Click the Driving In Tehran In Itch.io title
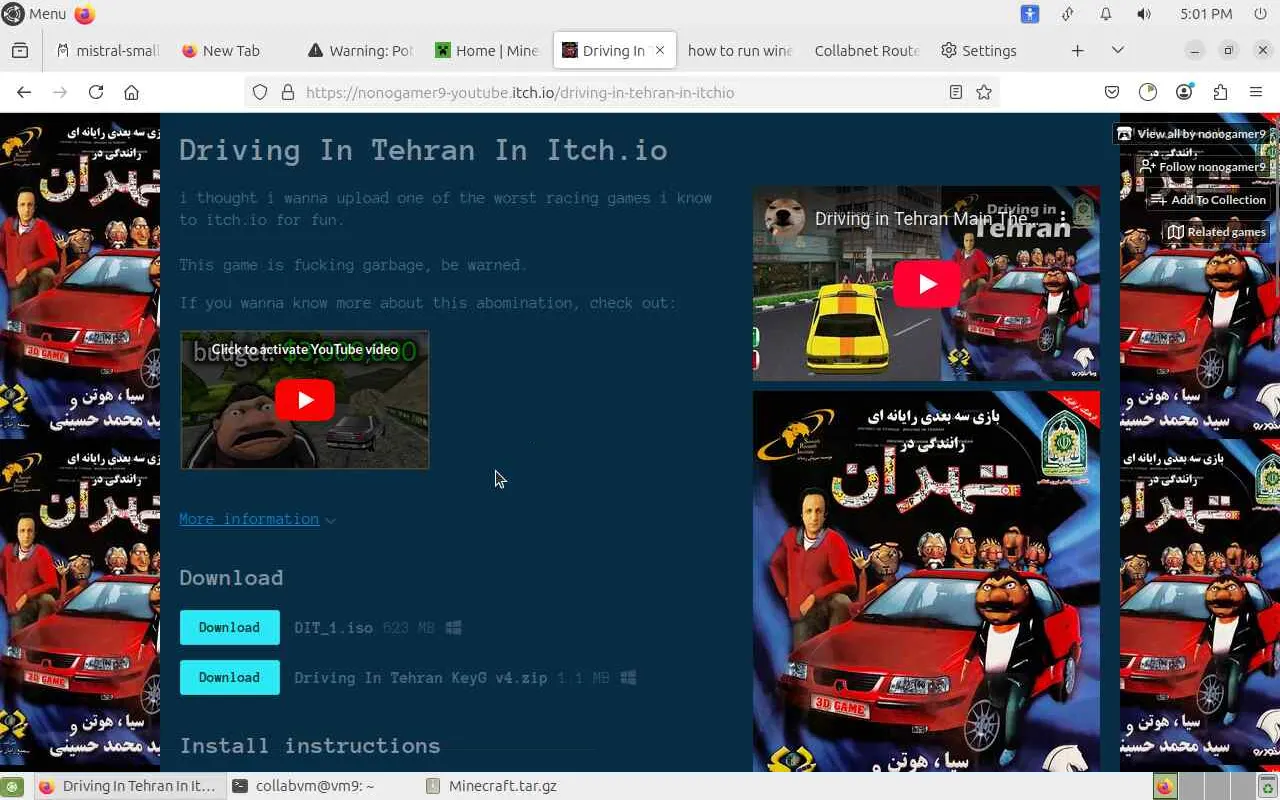 click(423, 150)
